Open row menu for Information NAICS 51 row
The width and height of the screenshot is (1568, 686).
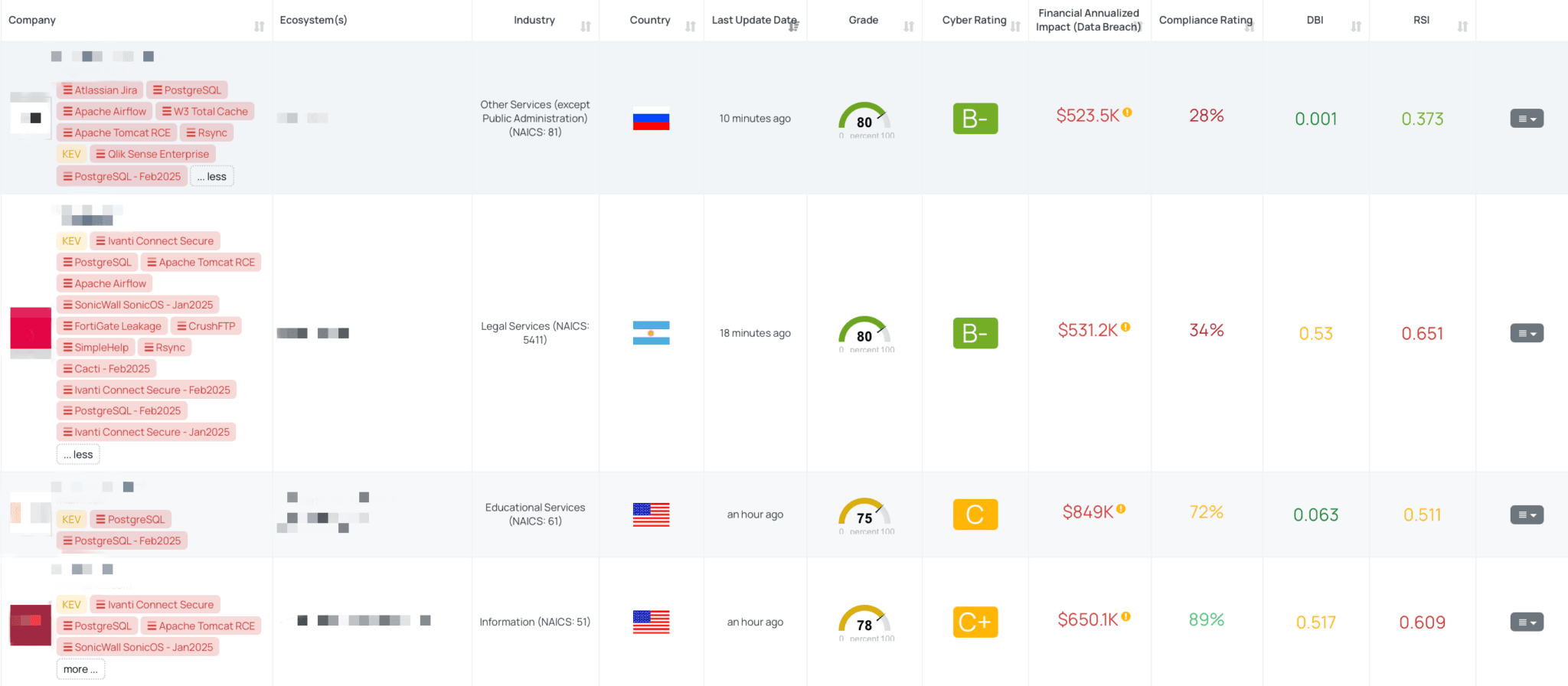tap(1527, 622)
